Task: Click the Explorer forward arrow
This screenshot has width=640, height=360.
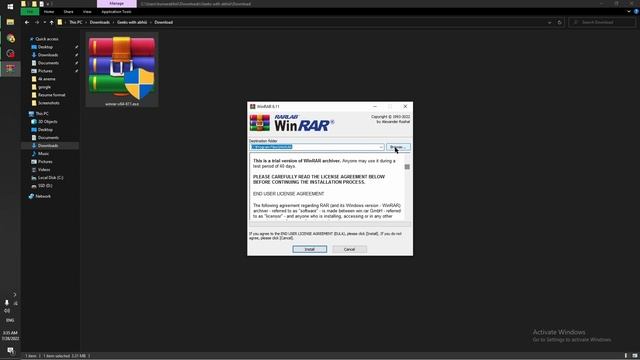Action: (37, 22)
